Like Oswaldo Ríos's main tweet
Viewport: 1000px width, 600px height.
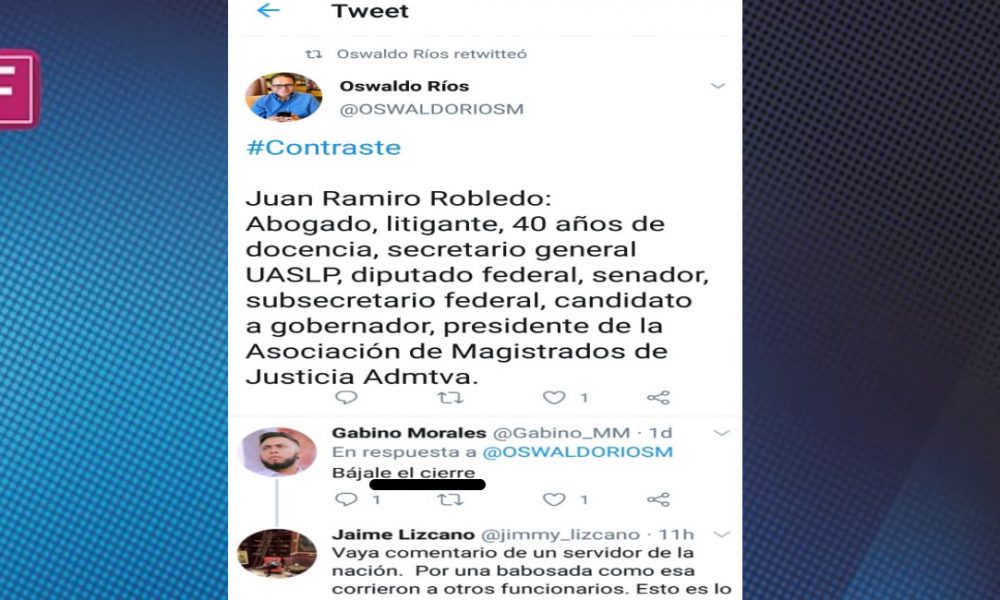(554, 398)
